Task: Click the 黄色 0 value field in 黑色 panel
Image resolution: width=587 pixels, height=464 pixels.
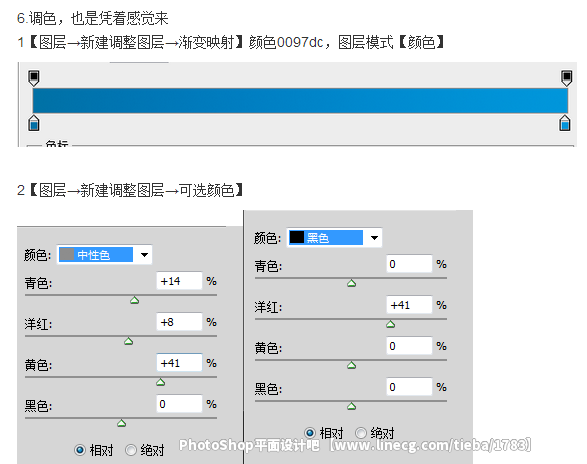Action: (409, 346)
